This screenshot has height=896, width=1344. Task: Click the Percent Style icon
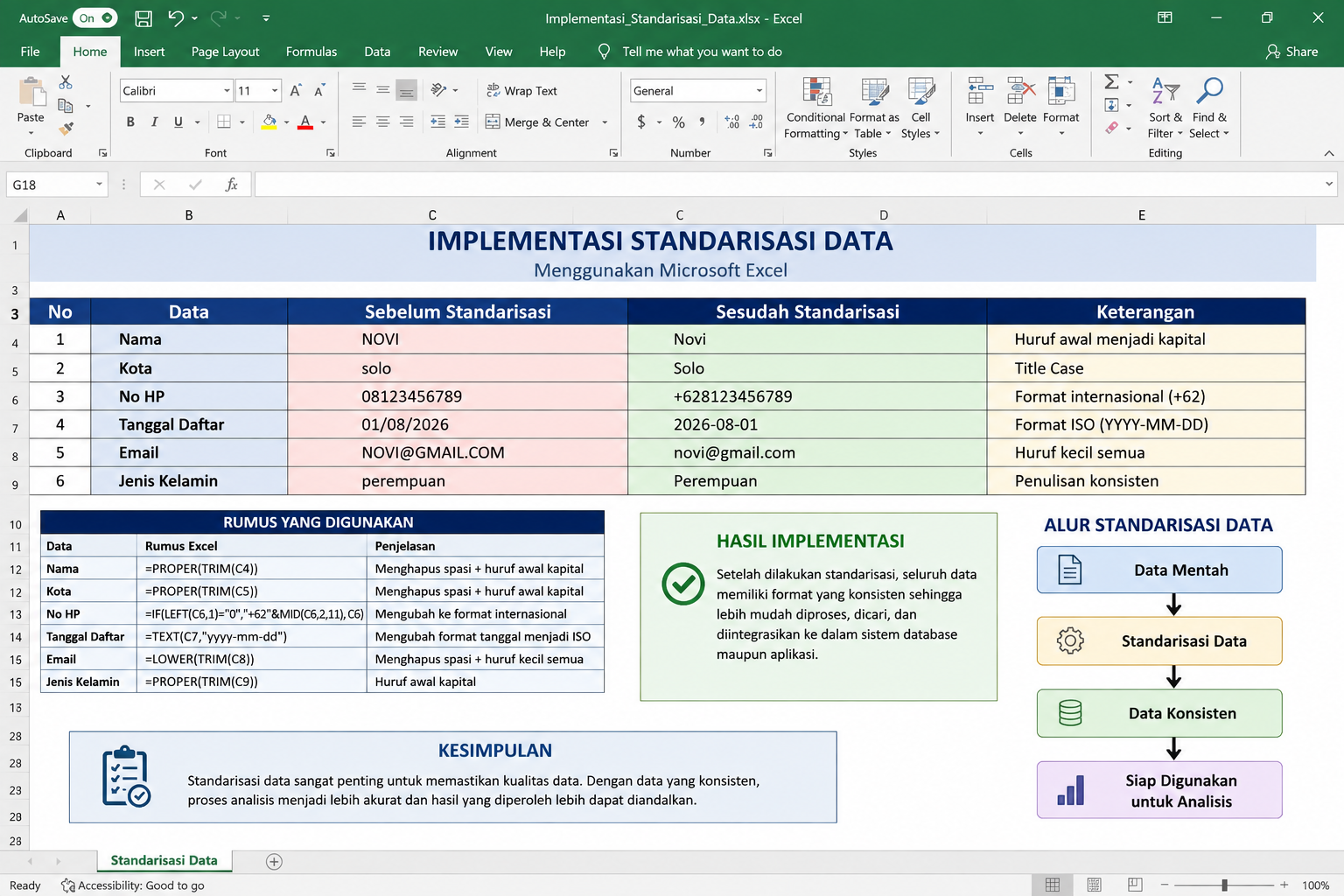[x=678, y=122]
